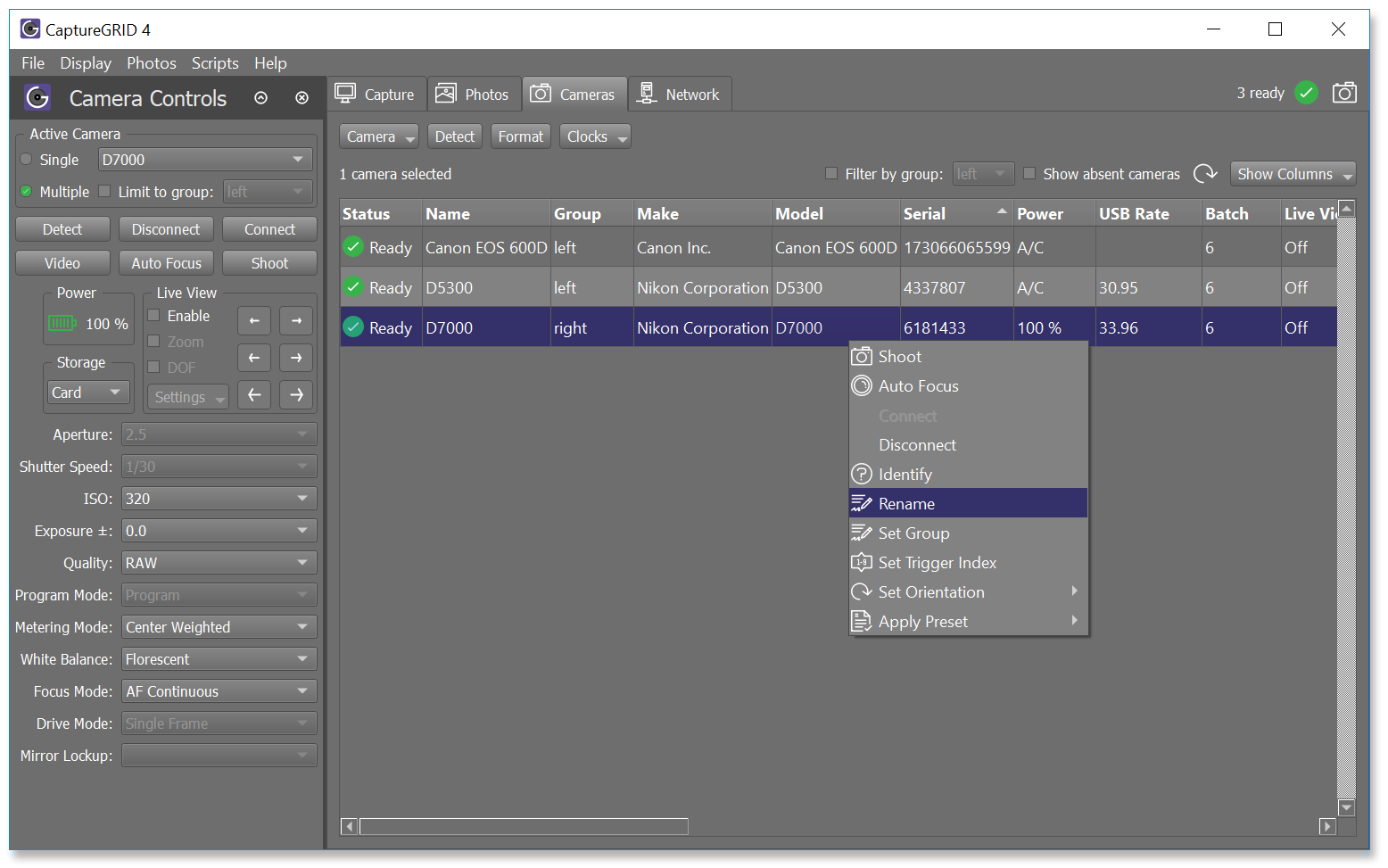Switch to the Network tab

tap(680, 94)
